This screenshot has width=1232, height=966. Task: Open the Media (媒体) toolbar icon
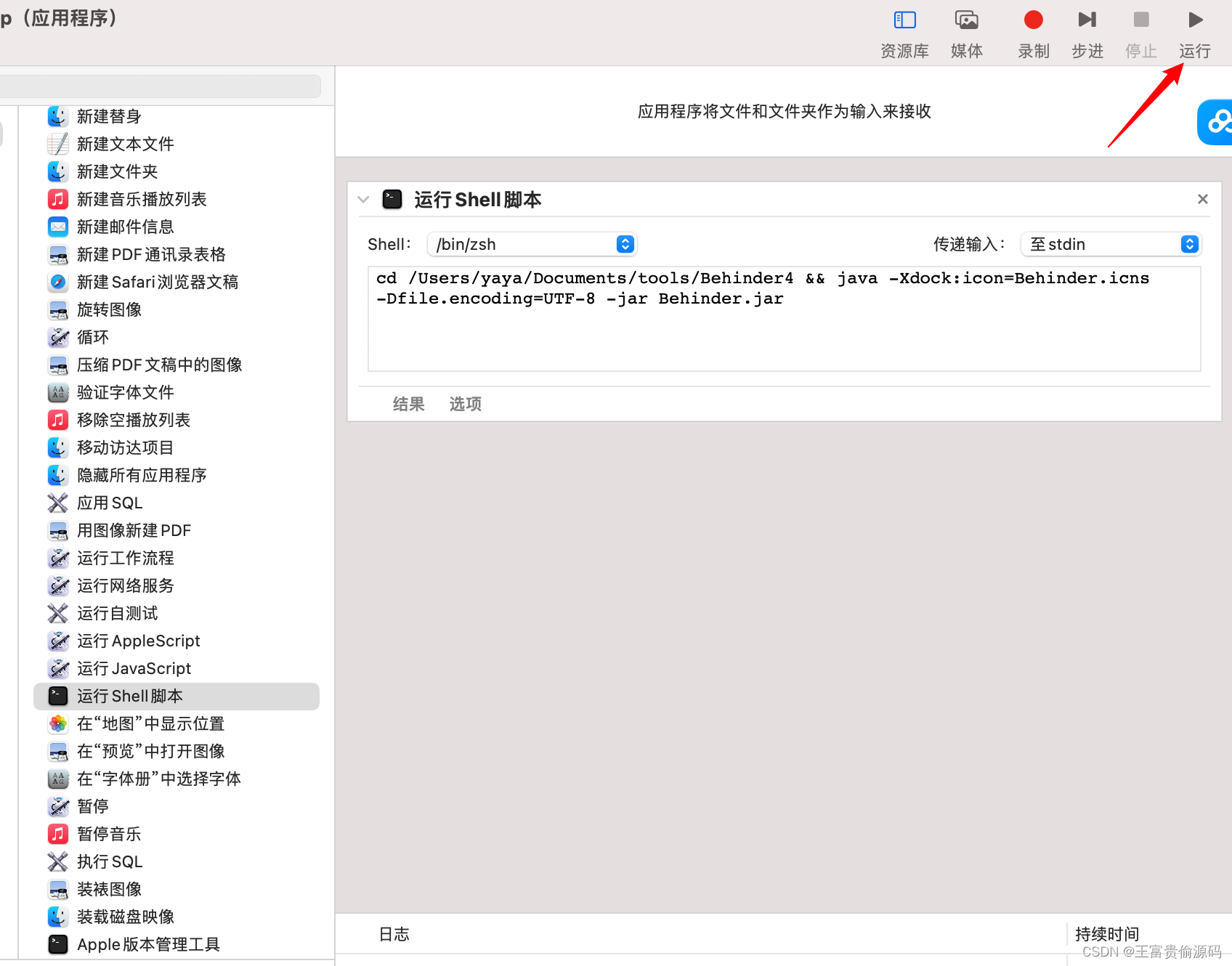point(966,20)
